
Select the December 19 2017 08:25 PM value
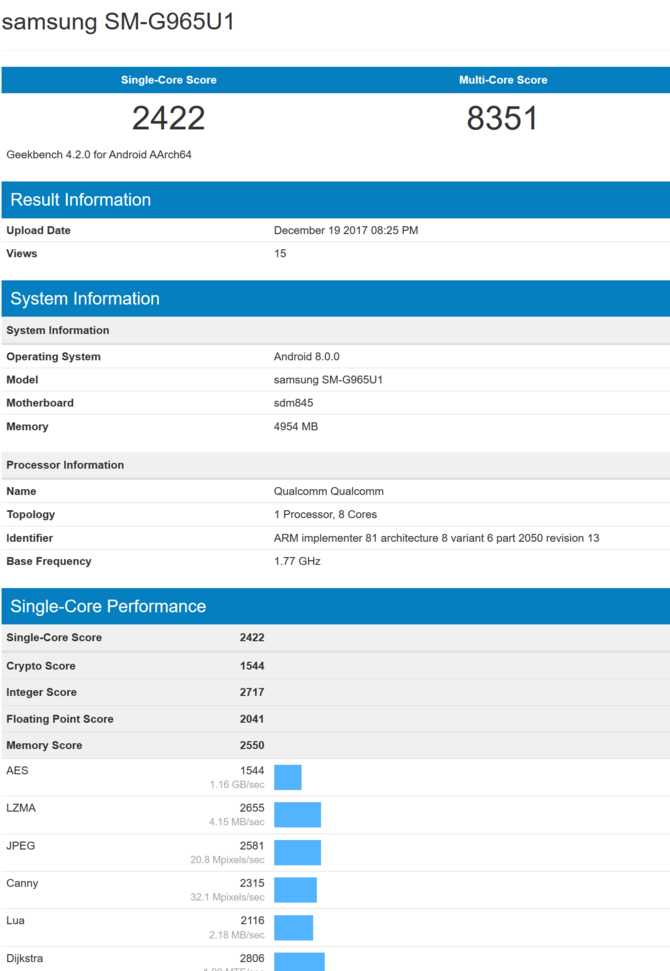point(346,230)
